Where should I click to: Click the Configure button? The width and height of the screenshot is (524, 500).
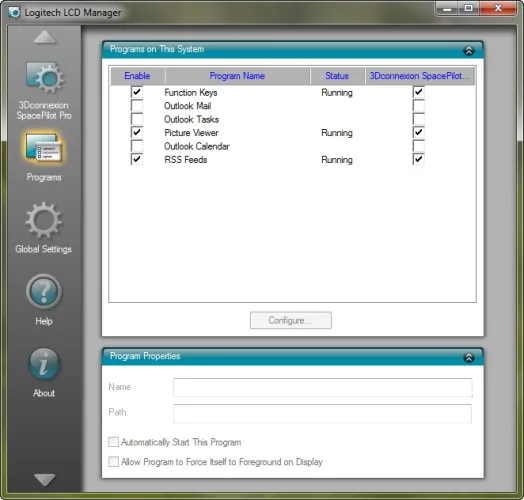291,320
